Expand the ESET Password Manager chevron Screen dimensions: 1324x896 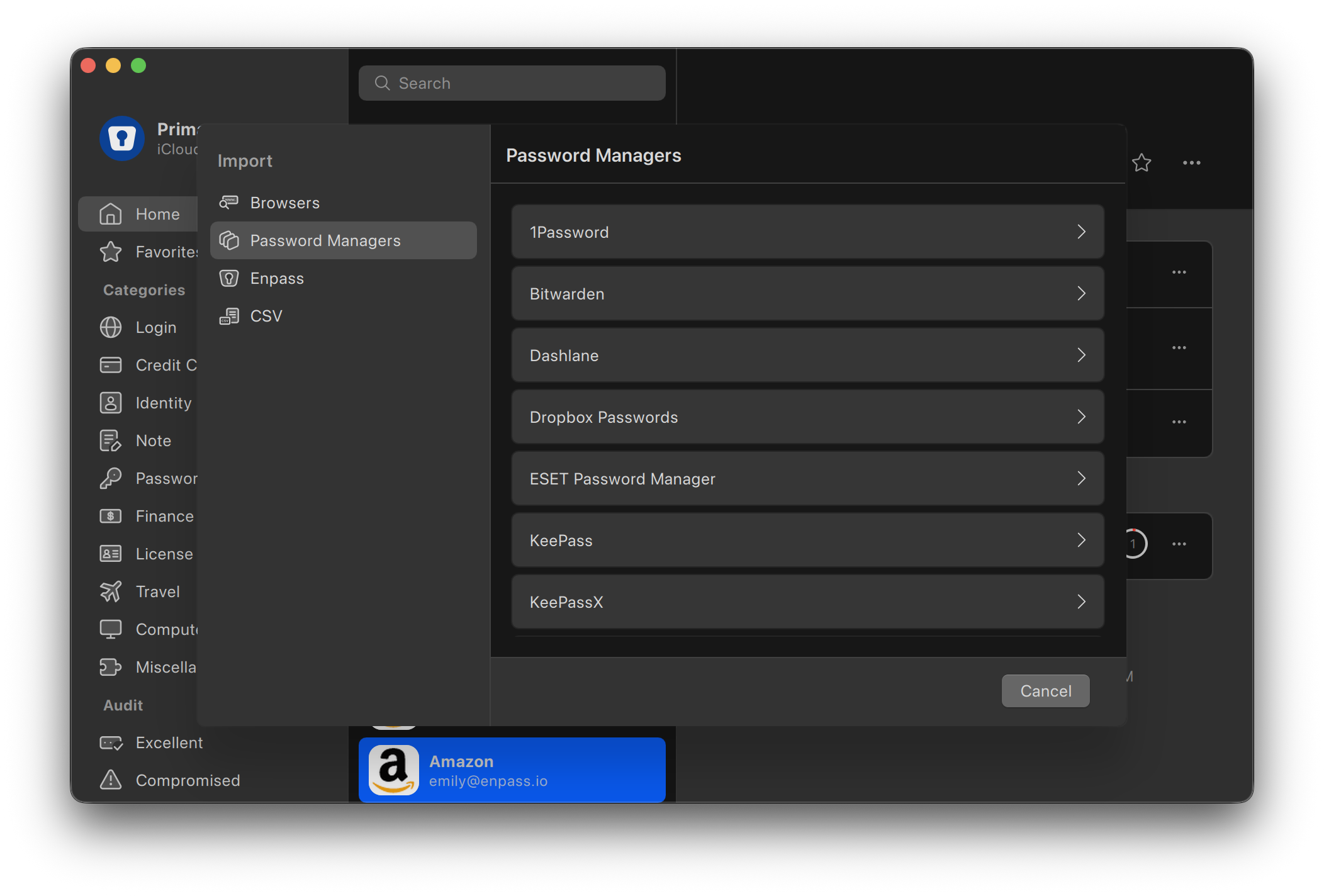click(x=1082, y=479)
